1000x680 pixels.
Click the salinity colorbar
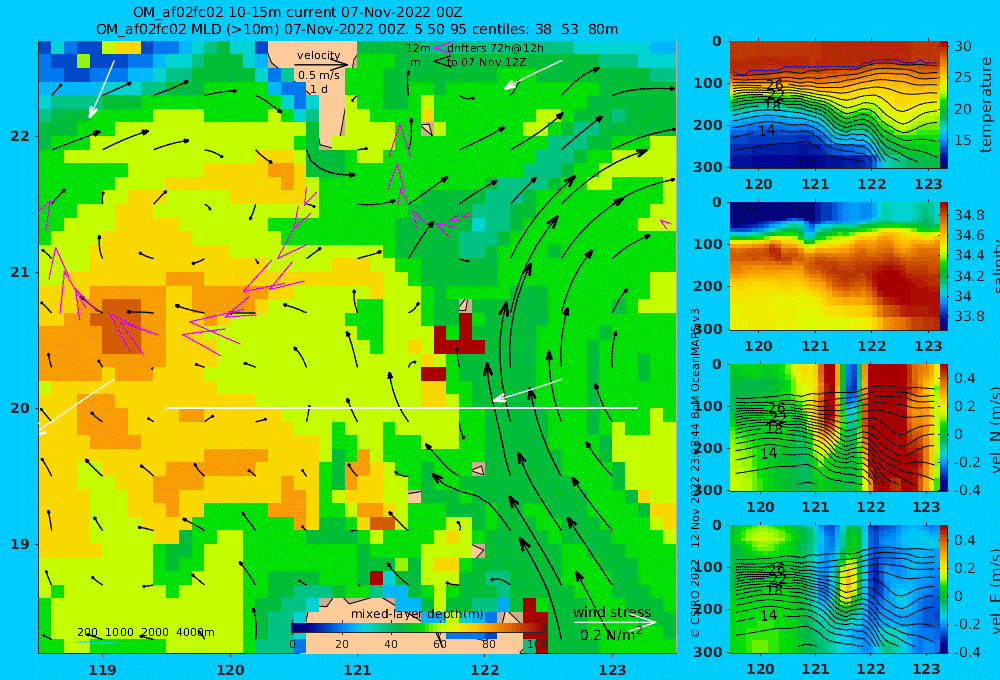[x=944, y=266]
